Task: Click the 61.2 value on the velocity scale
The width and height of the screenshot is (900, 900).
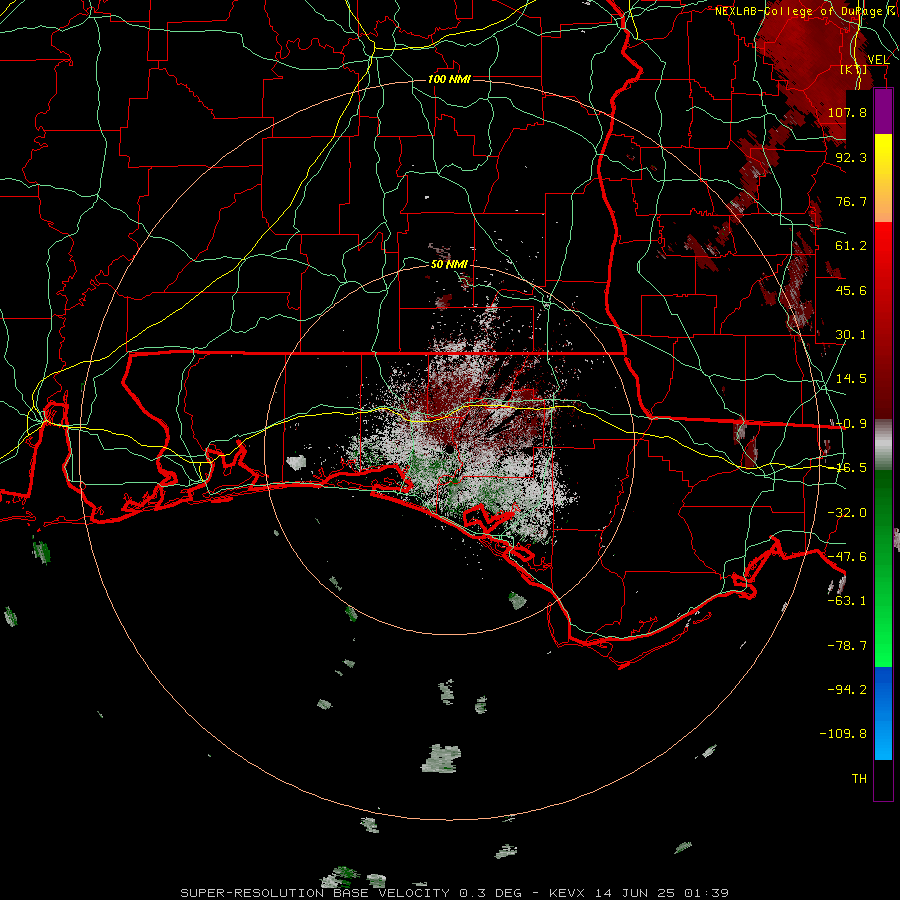Action: [851, 246]
